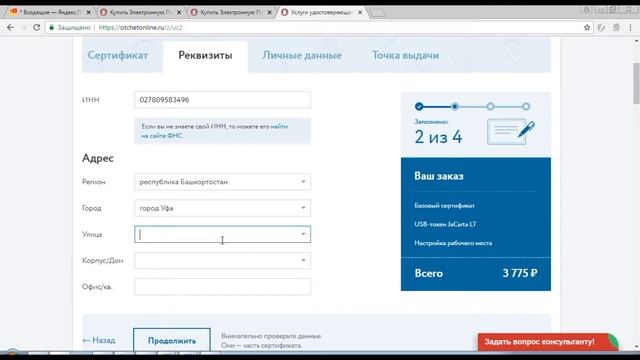Click the Настройка рабочего места item

(453, 243)
